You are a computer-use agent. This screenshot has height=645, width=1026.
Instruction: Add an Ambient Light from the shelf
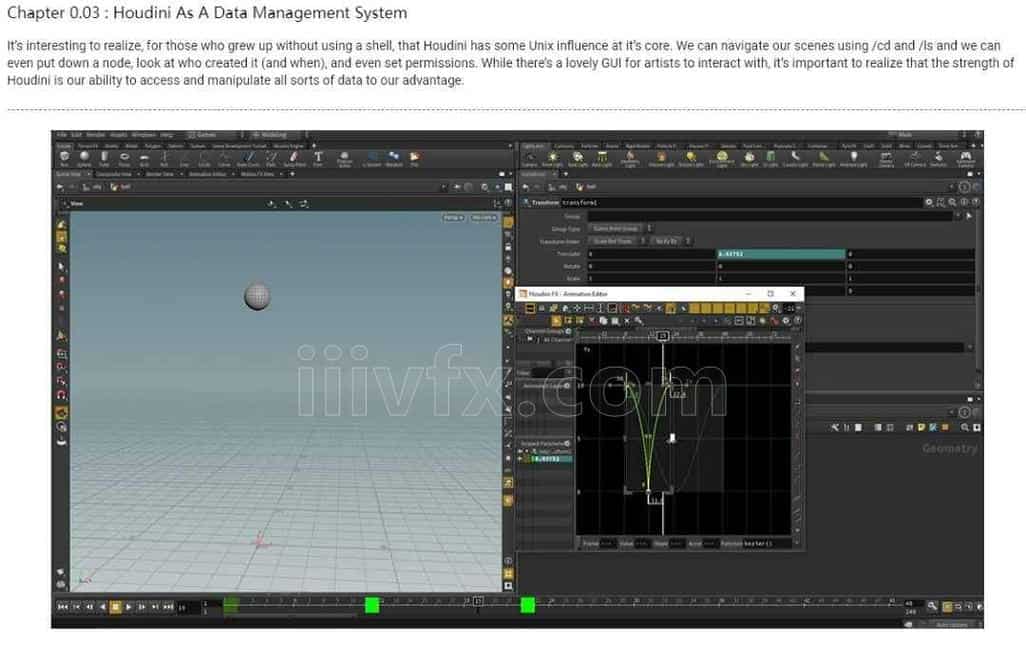click(853, 159)
